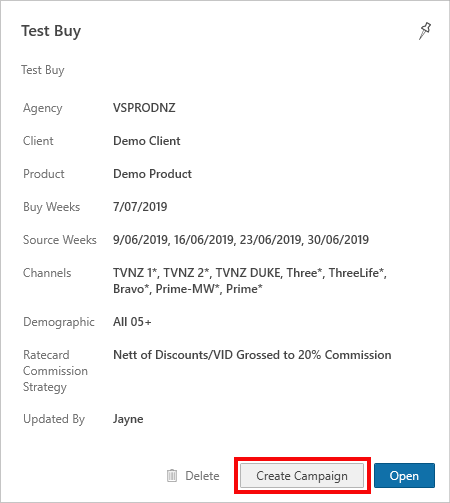
Task: Click the trash can Delete icon
Action: (172, 475)
